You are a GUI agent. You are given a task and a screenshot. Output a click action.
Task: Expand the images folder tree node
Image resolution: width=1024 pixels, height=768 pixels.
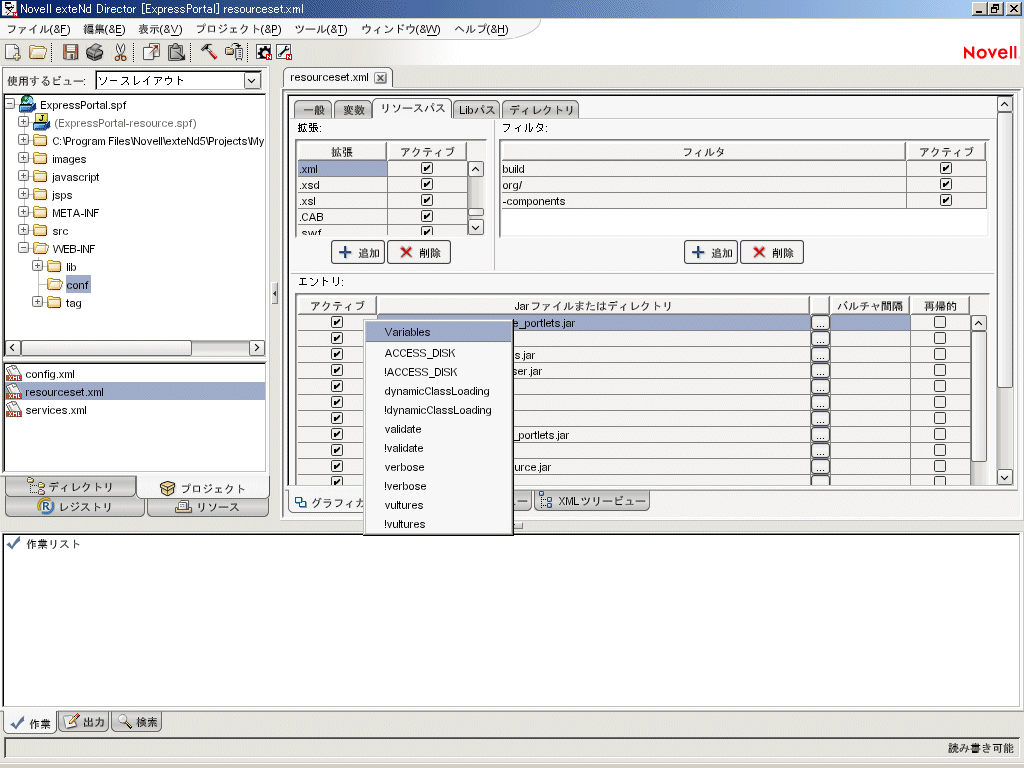pyautogui.click(x=24, y=159)
